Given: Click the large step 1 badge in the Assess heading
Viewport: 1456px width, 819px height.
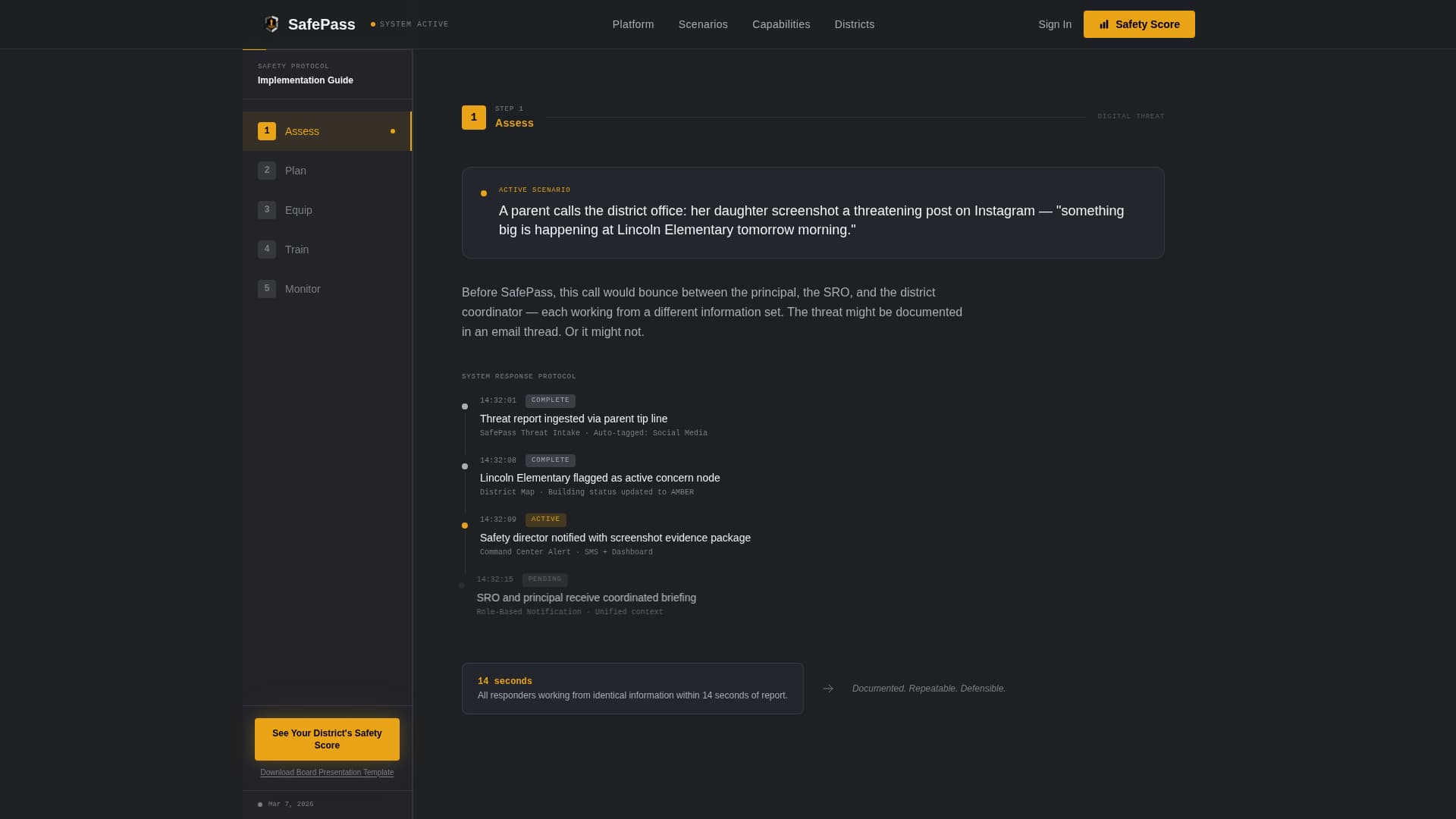Looking at the screenshot, I should (x=474, y=118).
